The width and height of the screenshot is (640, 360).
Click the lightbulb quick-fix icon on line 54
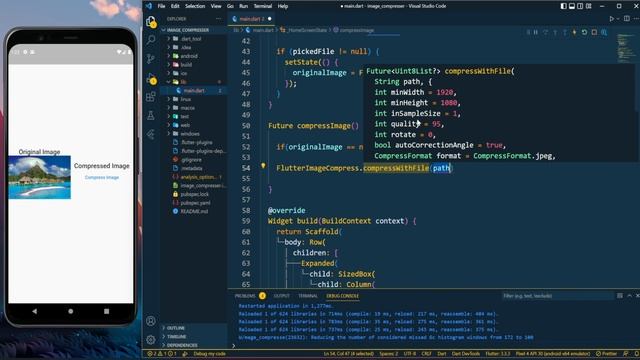[x=263, y=166]
